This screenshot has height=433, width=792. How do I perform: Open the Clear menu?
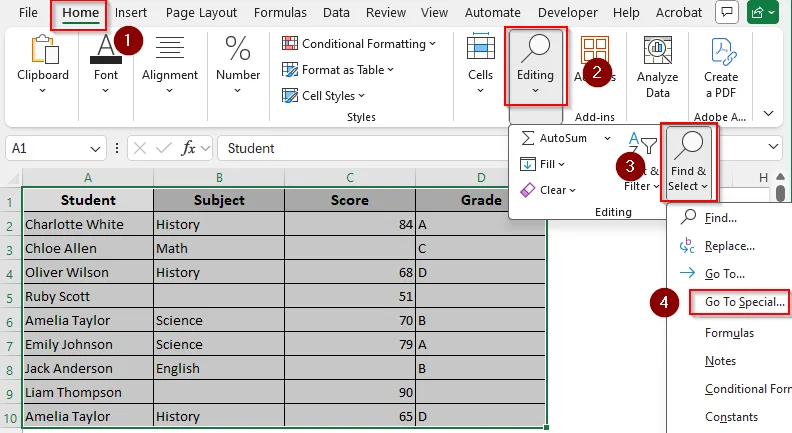coord(548,190)
